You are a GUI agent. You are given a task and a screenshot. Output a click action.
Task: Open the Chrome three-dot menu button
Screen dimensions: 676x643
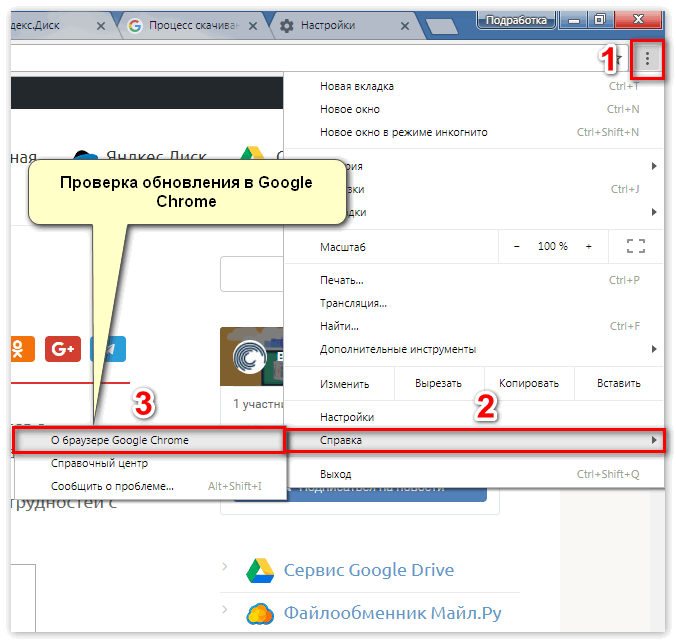coord(647,59)
